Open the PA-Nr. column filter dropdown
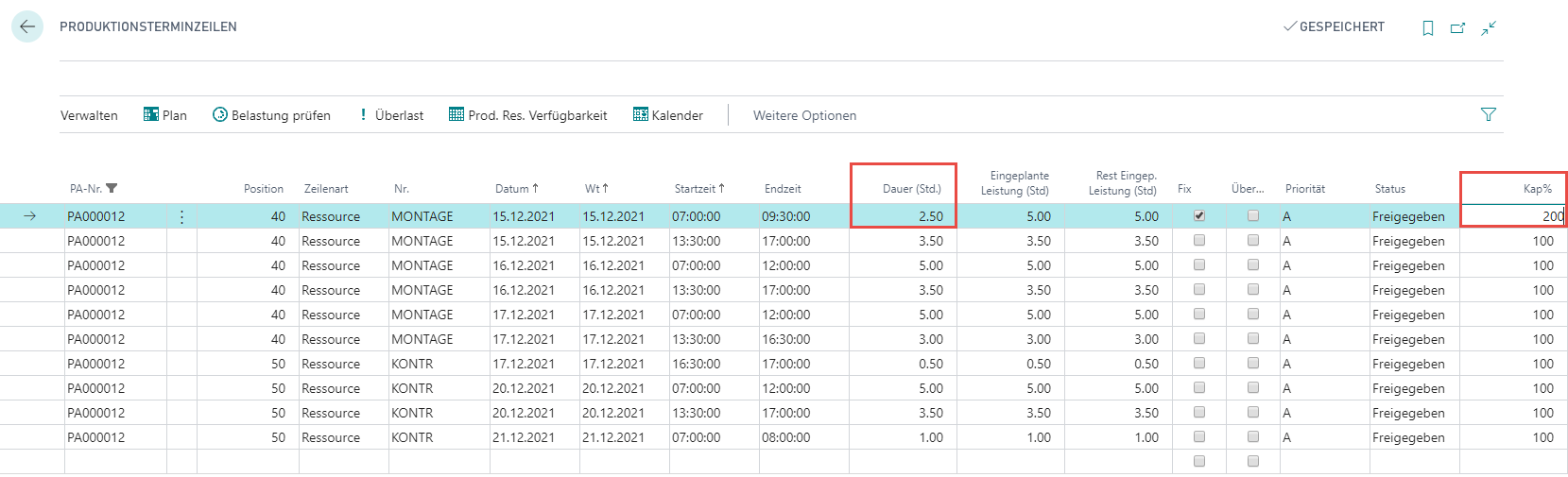The image size is (1568, 477). 112,189
